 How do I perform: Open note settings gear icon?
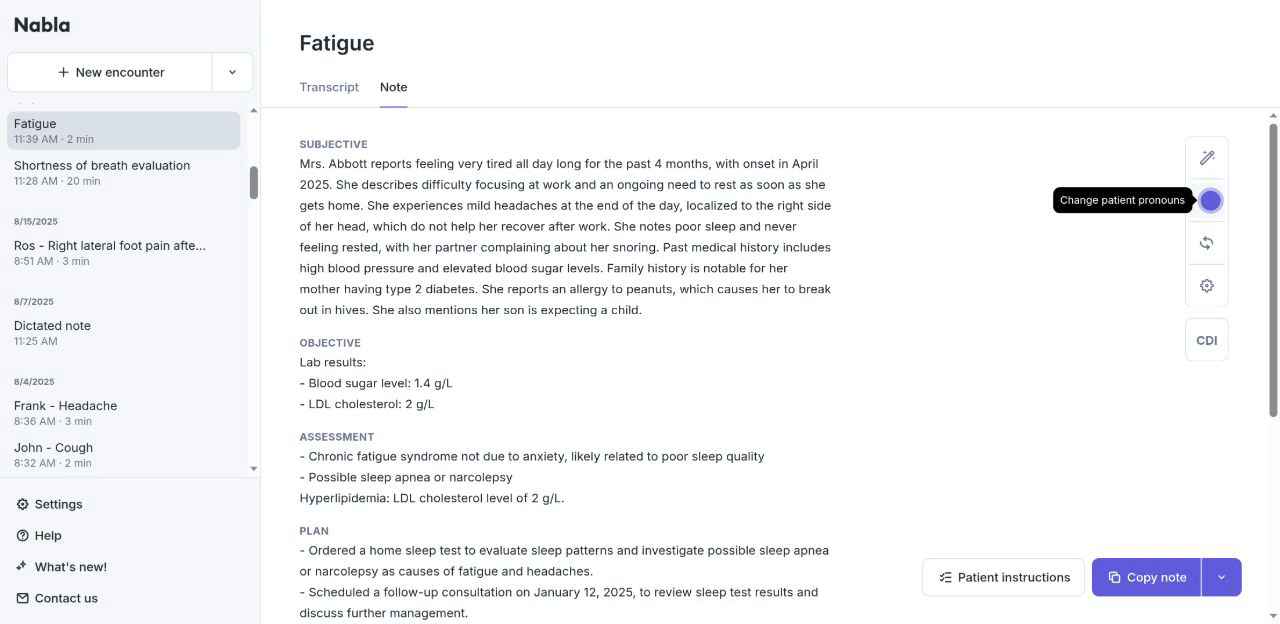1207,286
